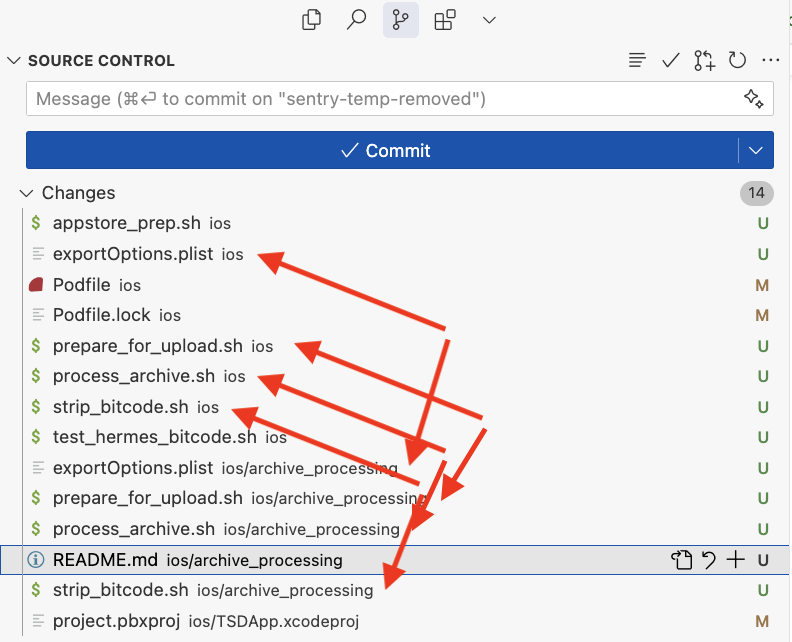Discard changes icon on README.md row
The width and height of the screenshot is (792, 642).
click(709, 560)
